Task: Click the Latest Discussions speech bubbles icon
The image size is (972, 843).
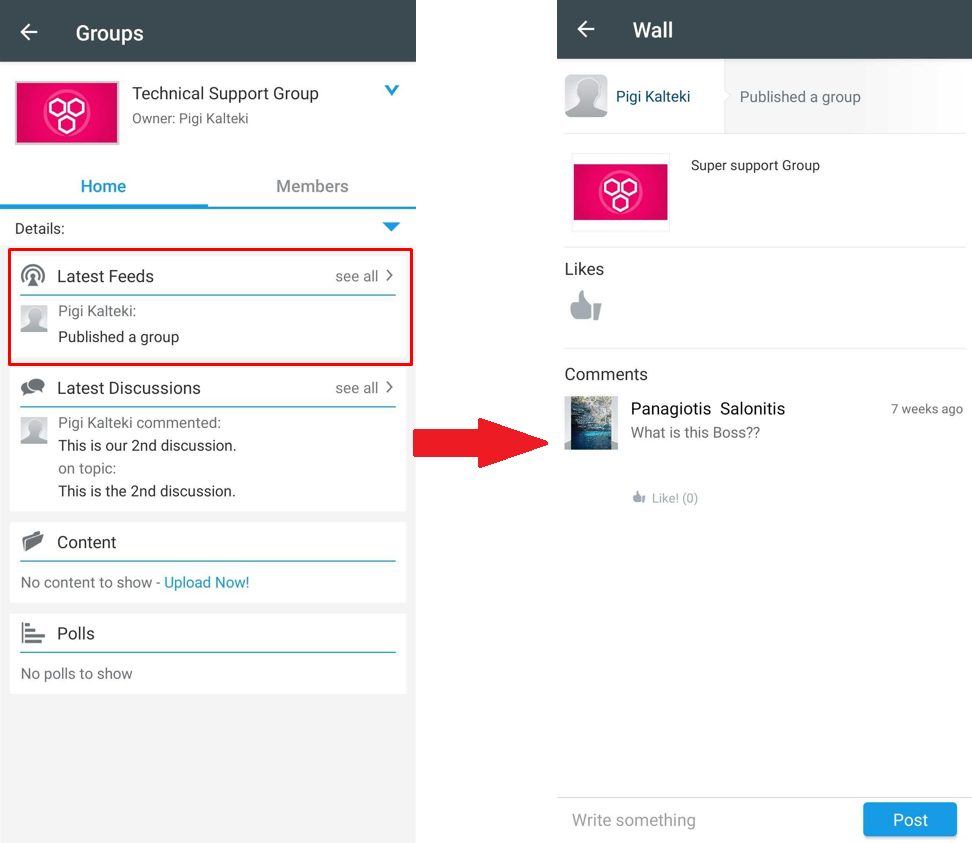Action: pyautogui.click(x=33, y=387)
